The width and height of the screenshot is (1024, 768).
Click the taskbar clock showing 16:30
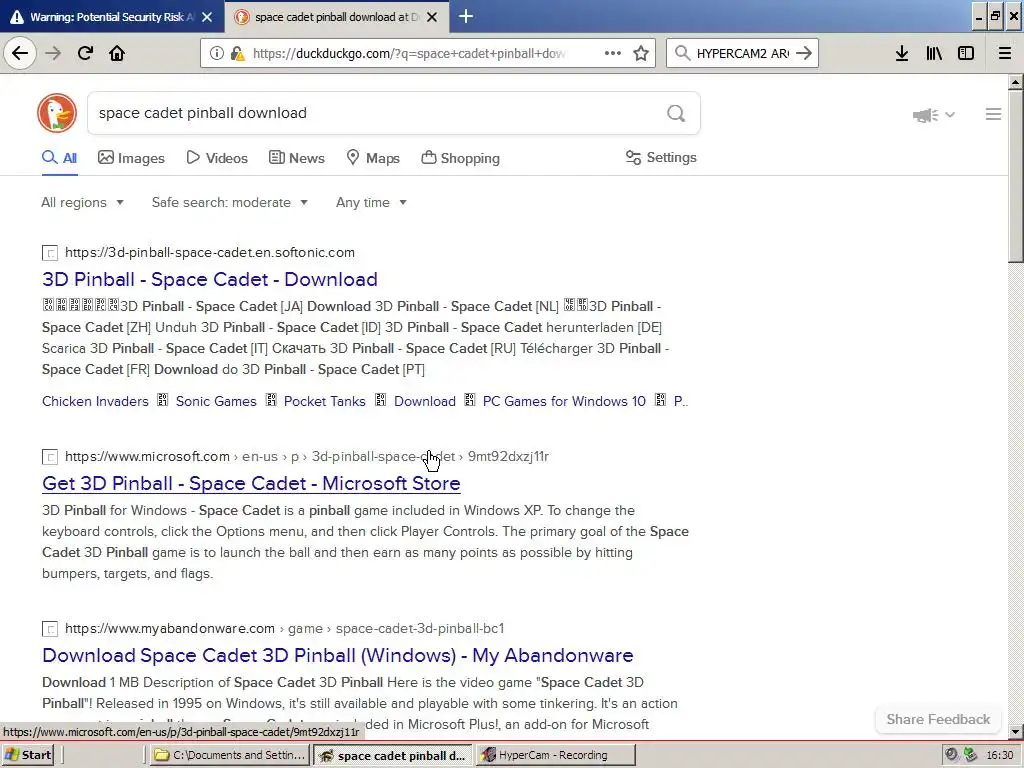(x=1000, y=755)
